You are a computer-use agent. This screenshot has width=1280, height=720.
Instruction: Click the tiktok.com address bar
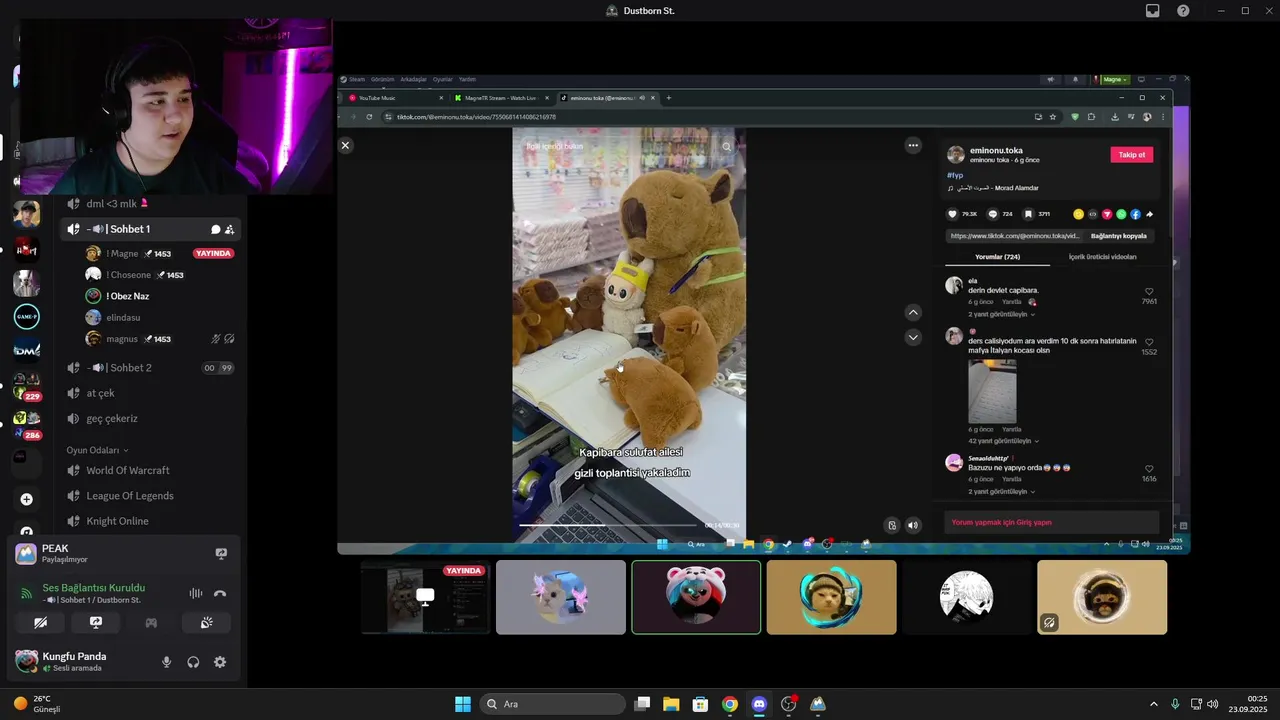(700, 117)
